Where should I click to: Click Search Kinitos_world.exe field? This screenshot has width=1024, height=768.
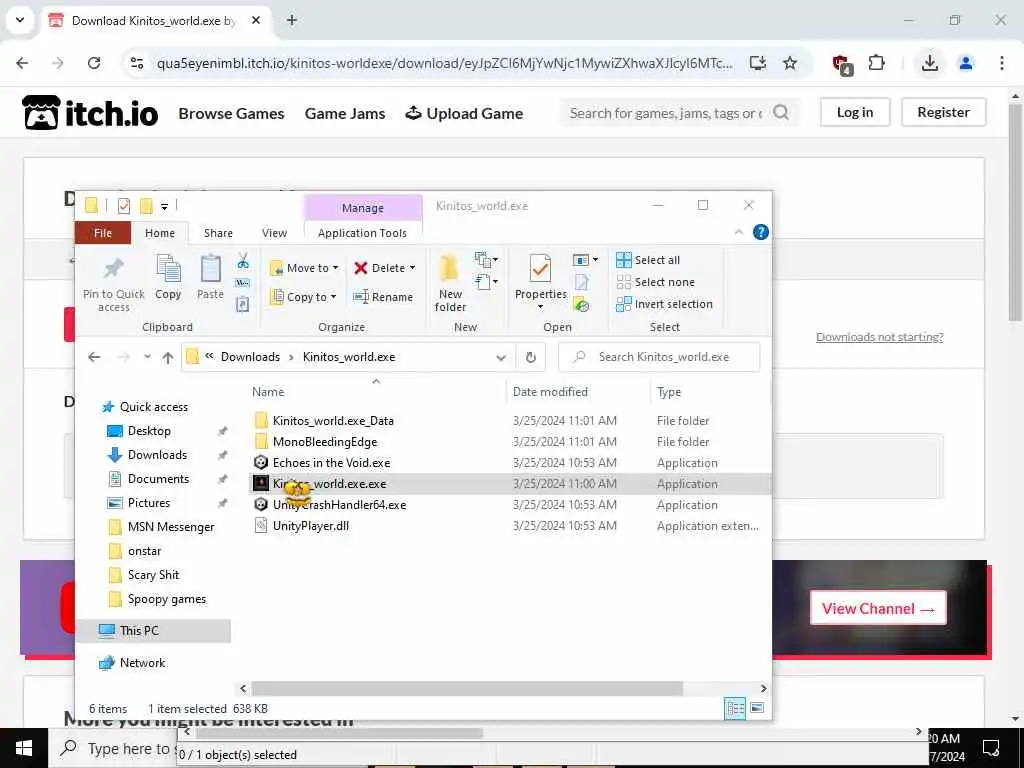click(660, 357)
